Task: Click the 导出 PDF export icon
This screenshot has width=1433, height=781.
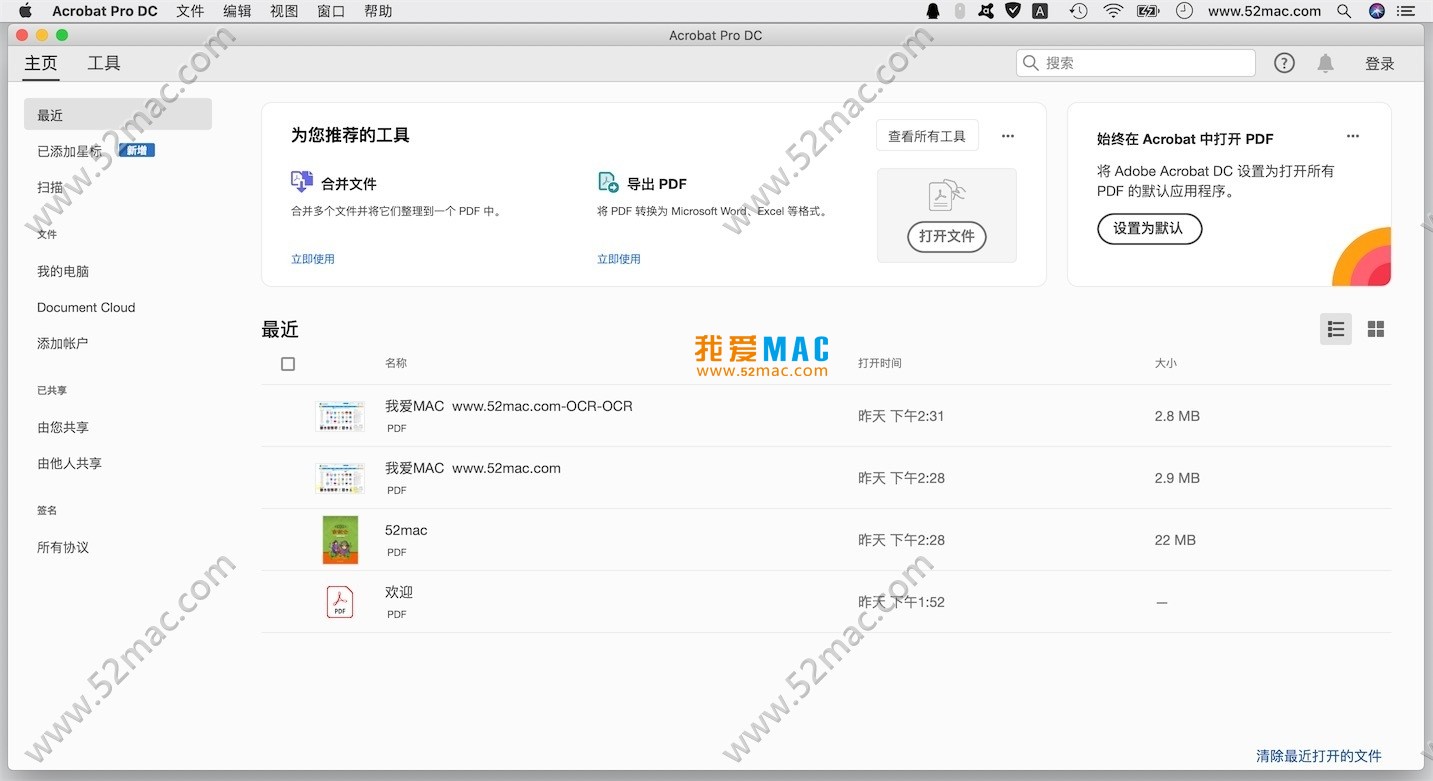Action: click(608, 182)
